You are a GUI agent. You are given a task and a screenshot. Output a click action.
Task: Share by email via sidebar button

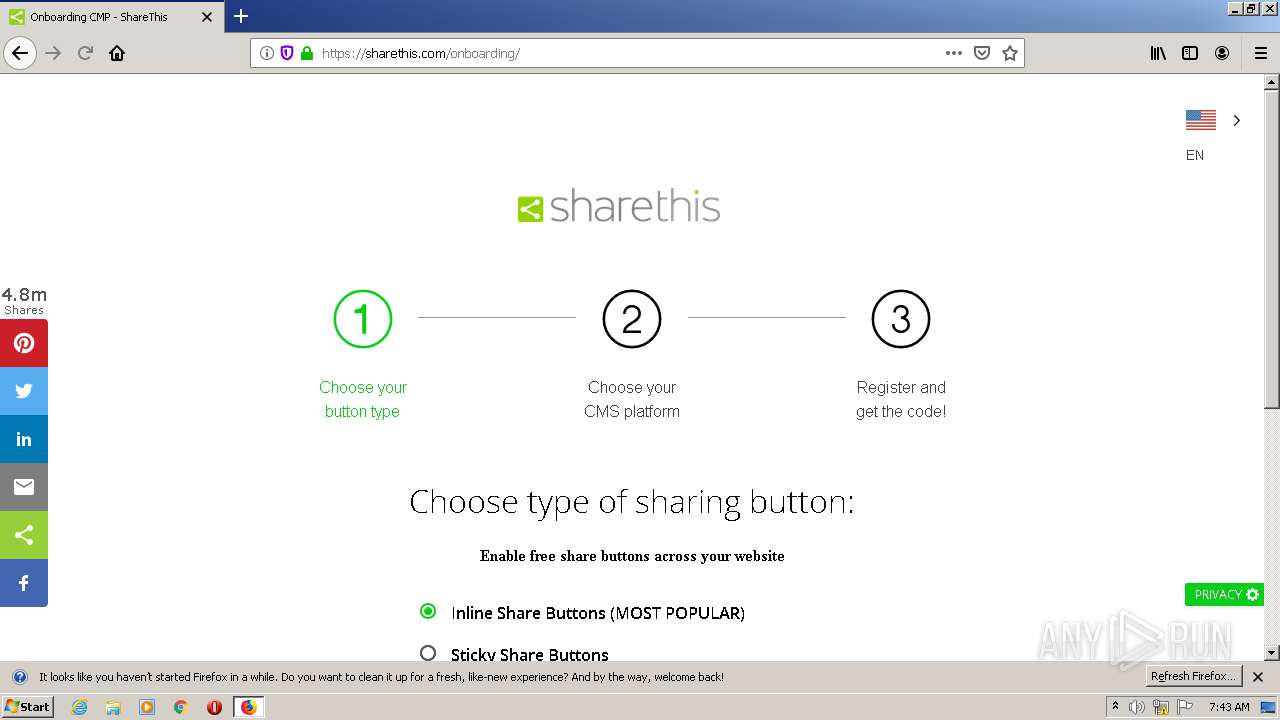(24, 487)
